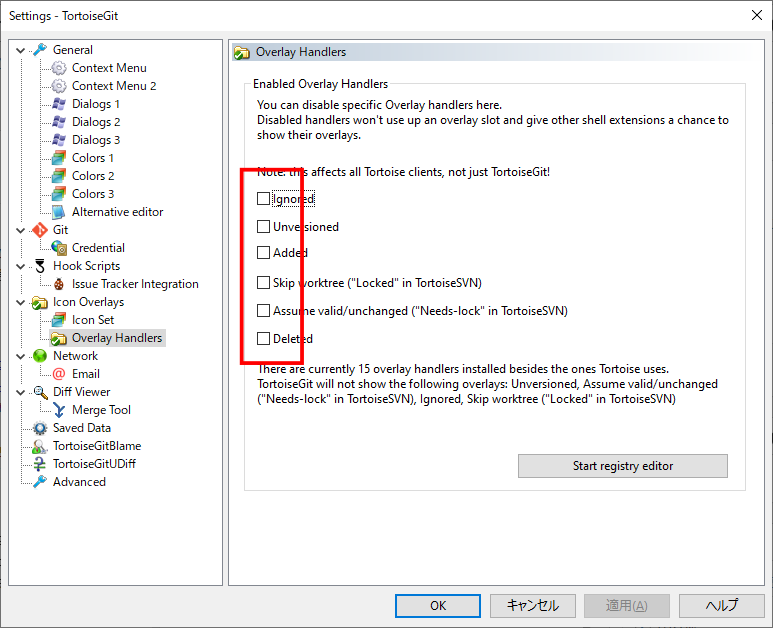Collapse the Icon Overlays tree node
This screenshot has width=773, height=628.
click(x=21, y=302)
